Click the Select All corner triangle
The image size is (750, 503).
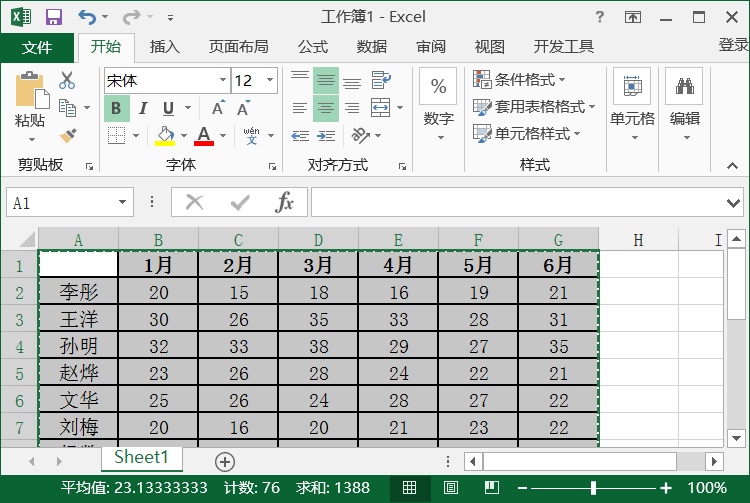point(27,239)
